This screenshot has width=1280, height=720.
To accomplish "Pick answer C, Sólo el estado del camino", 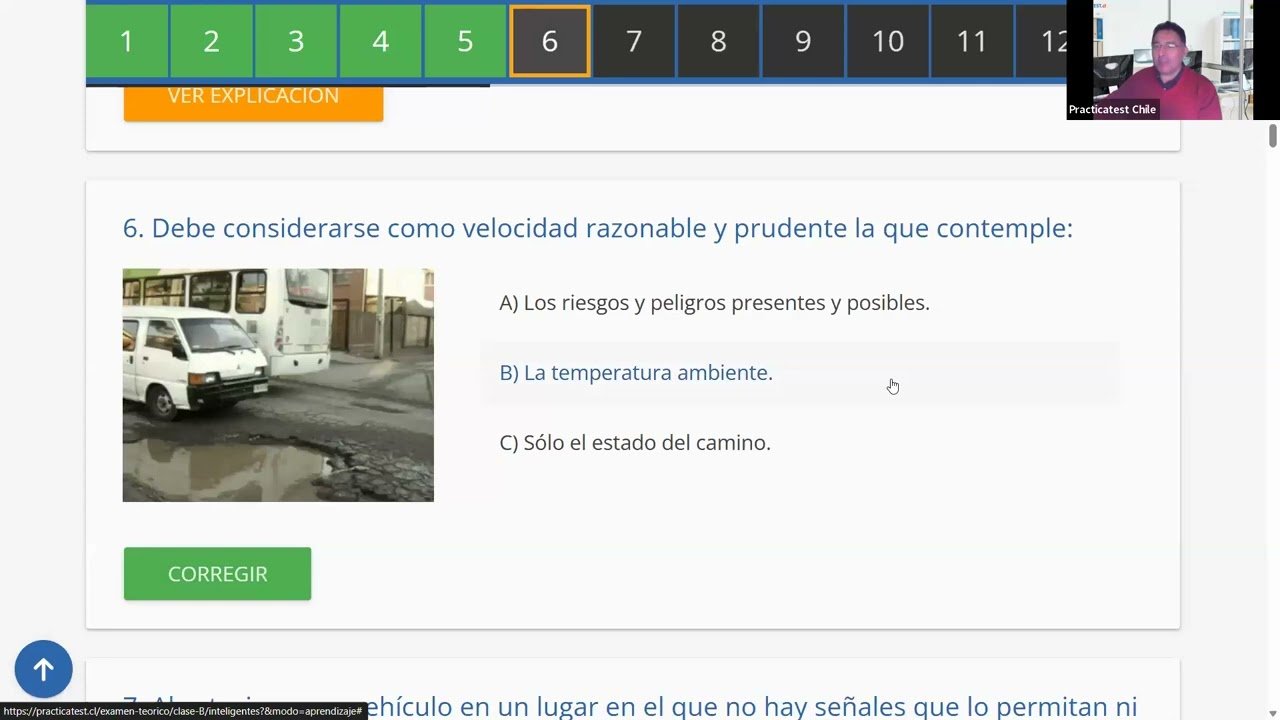I will 635,442.
